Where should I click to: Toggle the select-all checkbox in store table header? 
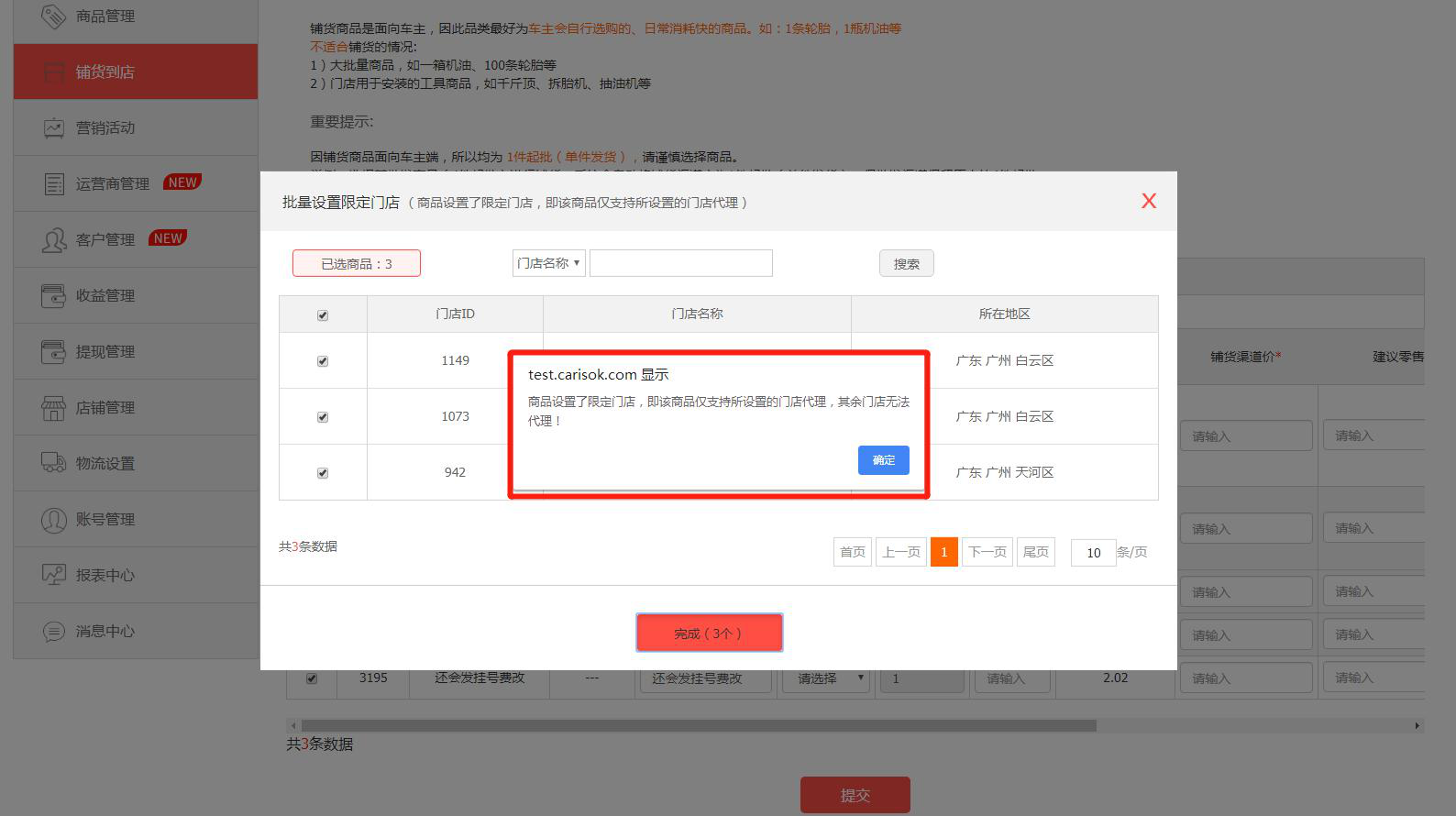(323, 315)
